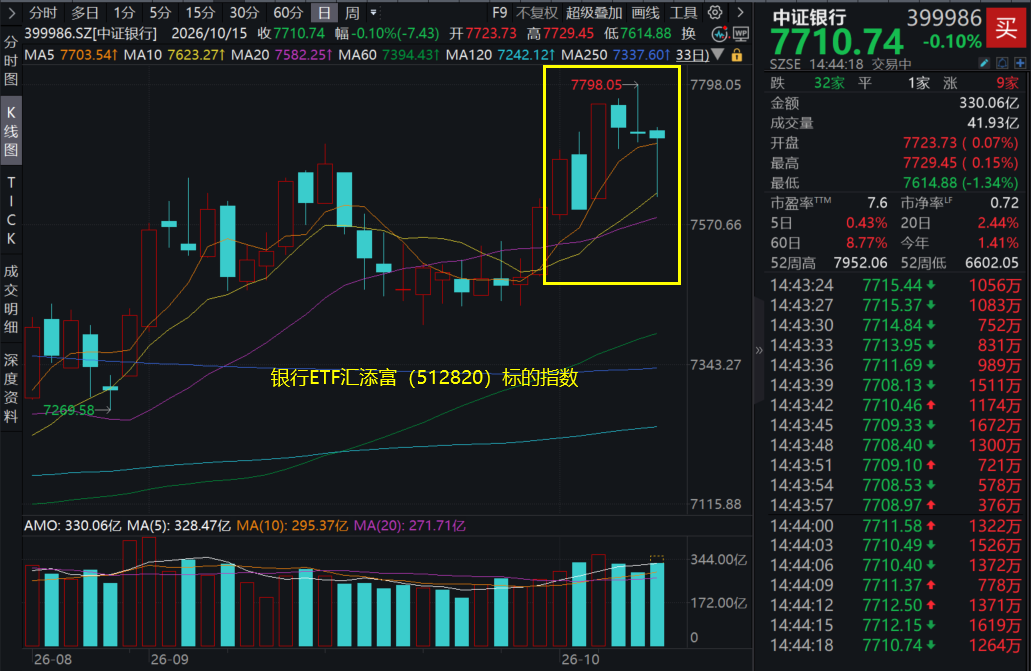
Task: Add 中证银行 to watchlist with plus icon
Action: tap(1020, 63)
